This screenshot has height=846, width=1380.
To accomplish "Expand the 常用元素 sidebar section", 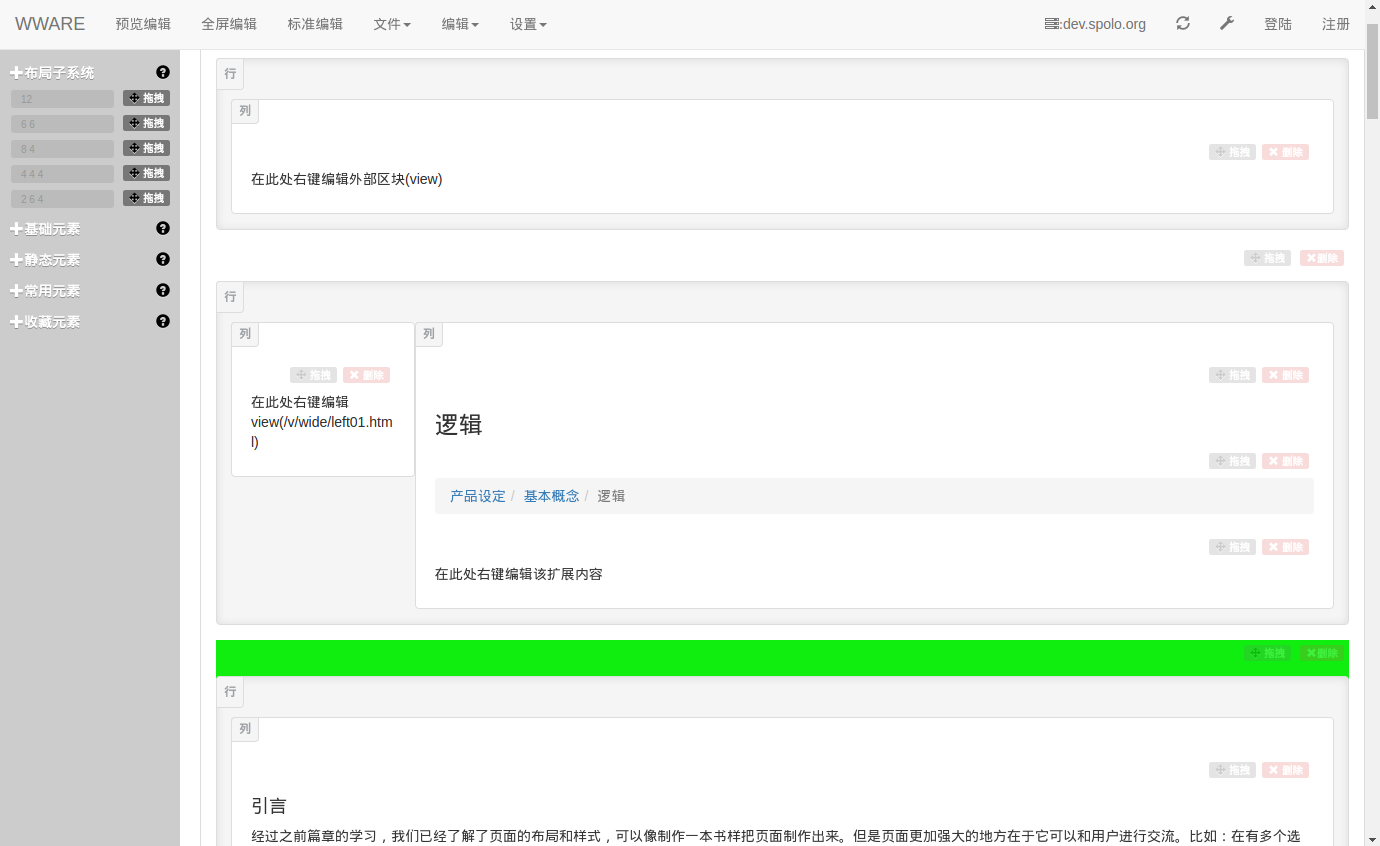I will (x=46, y=291).
